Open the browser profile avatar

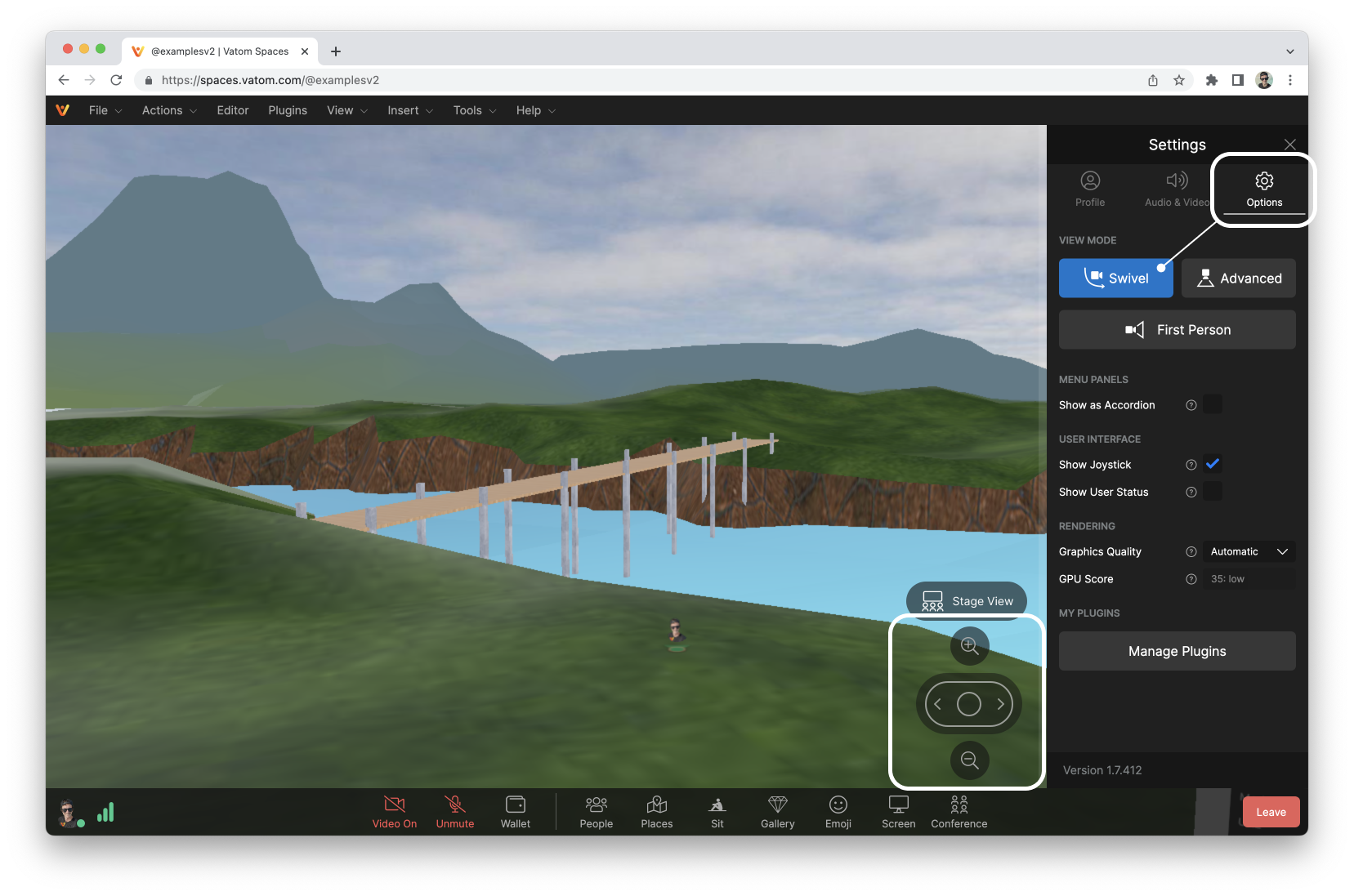point(1264,80)
